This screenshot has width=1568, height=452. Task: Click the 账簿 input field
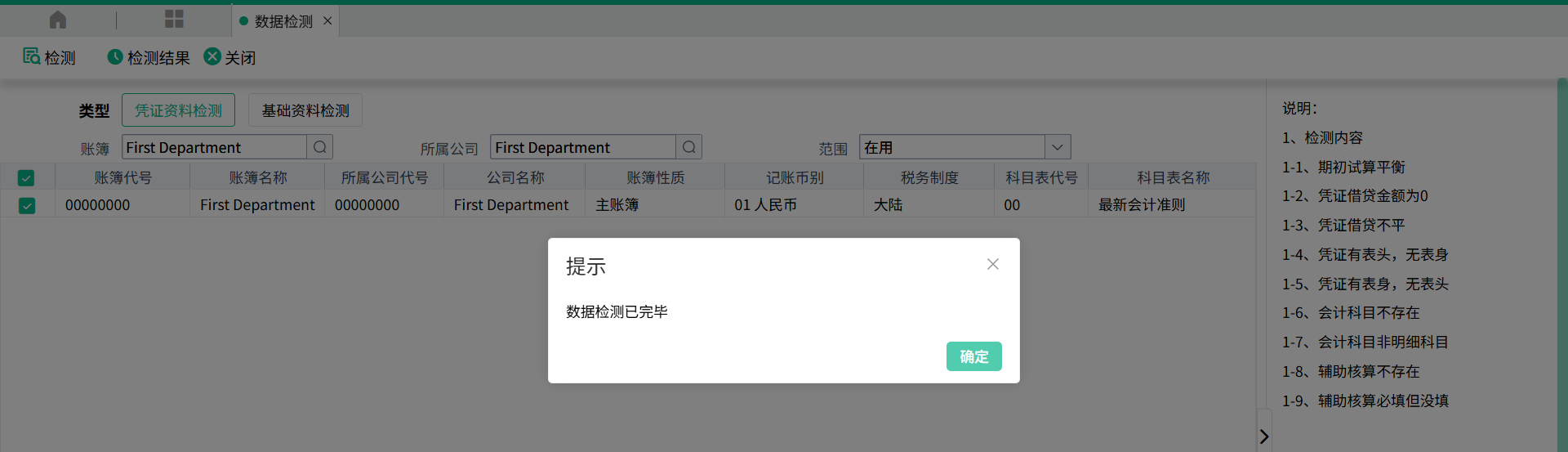click(214, 147)
